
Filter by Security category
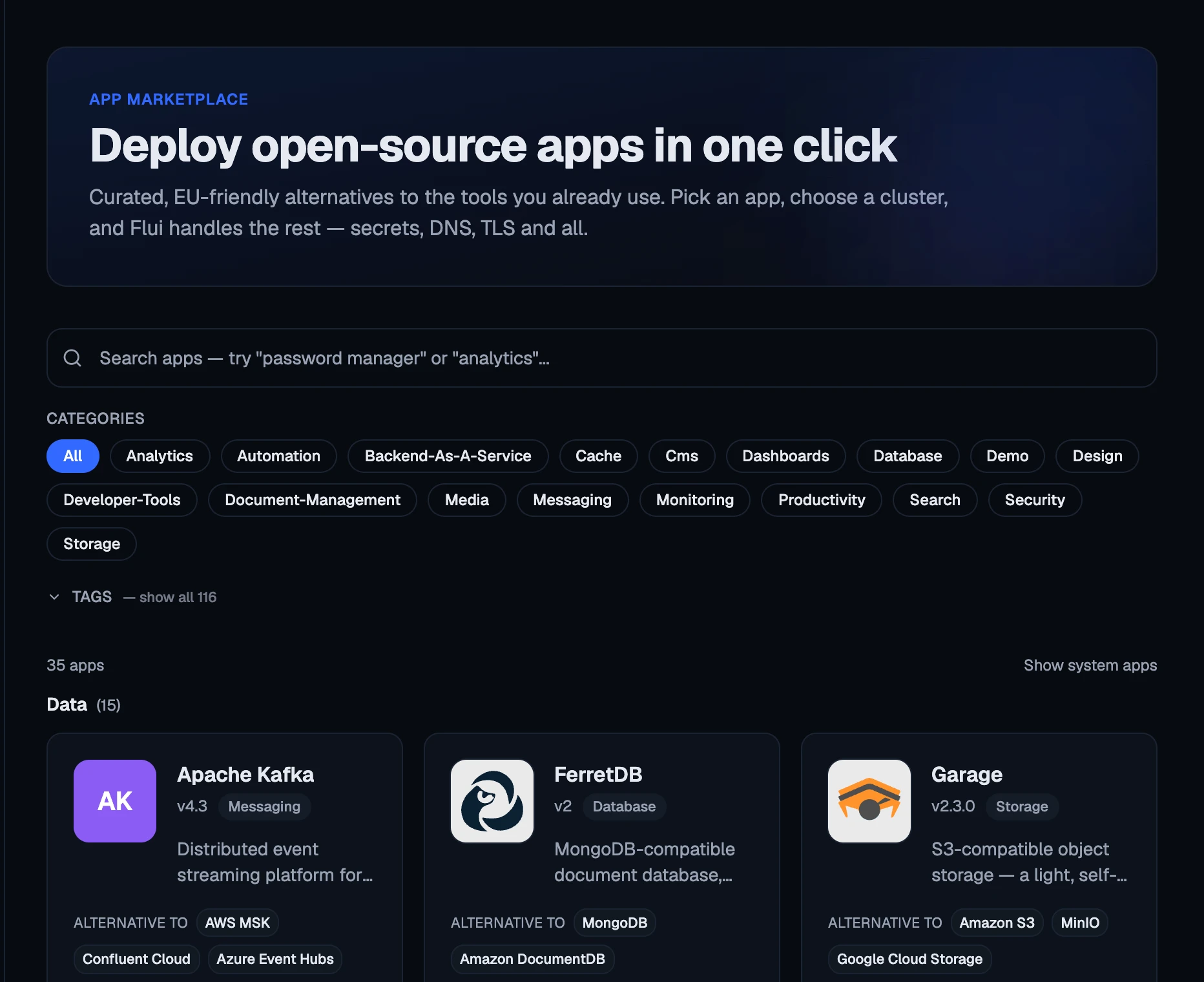tap(1035, 500)
